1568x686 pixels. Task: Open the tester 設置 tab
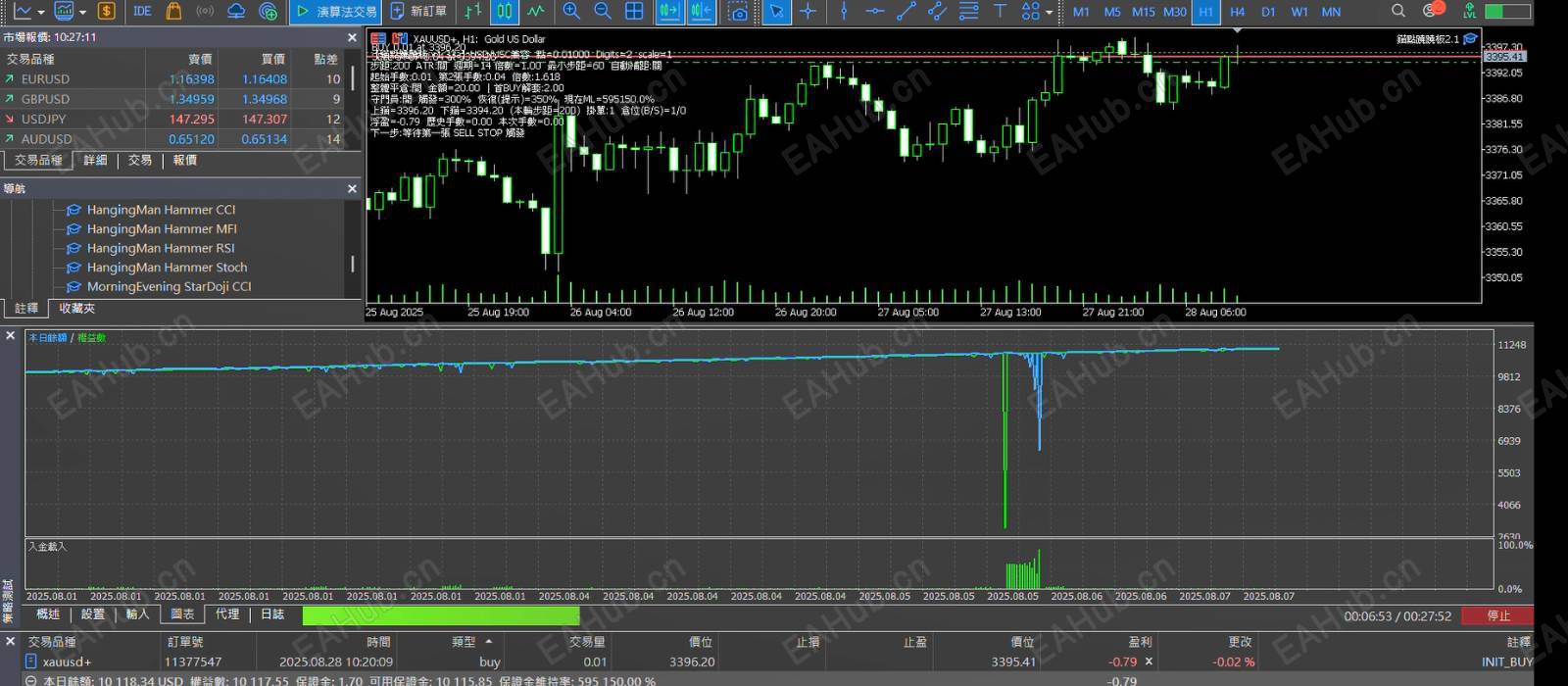pyautogui.click(x=93, y=614)
